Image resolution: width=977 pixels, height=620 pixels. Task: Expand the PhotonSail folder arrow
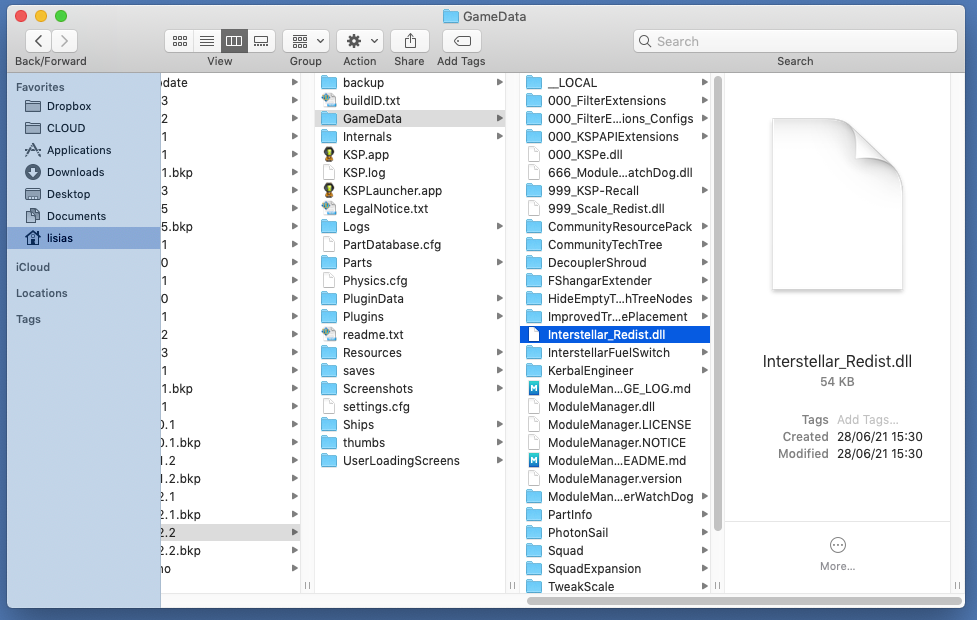pos(704,533)
